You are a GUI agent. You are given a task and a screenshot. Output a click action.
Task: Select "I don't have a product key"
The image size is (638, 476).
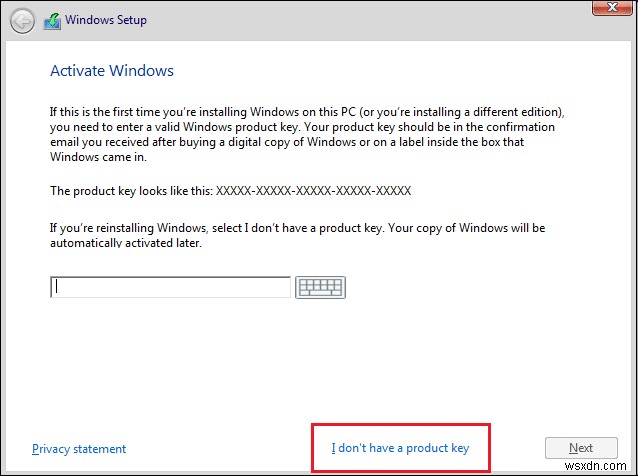[x=400, y=448]
